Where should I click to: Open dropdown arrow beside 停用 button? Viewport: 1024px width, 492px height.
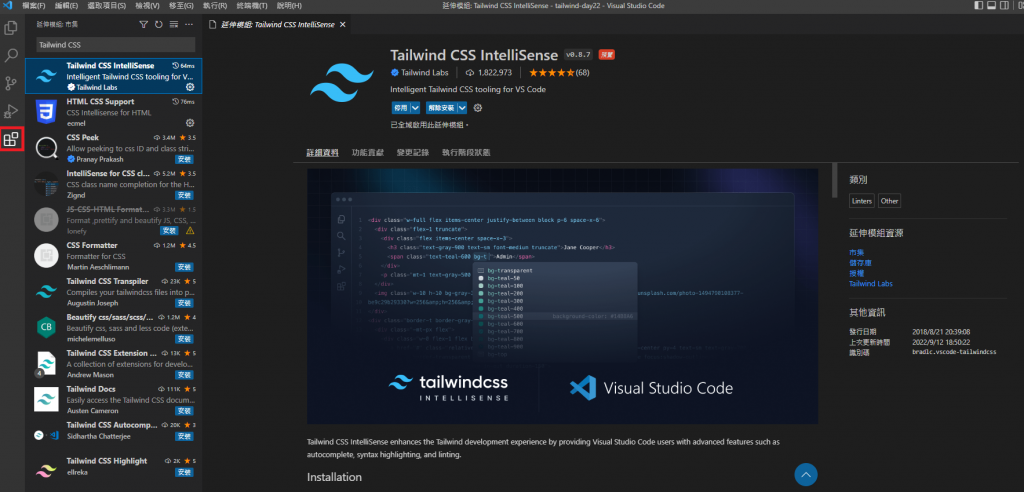pos(415,108)
